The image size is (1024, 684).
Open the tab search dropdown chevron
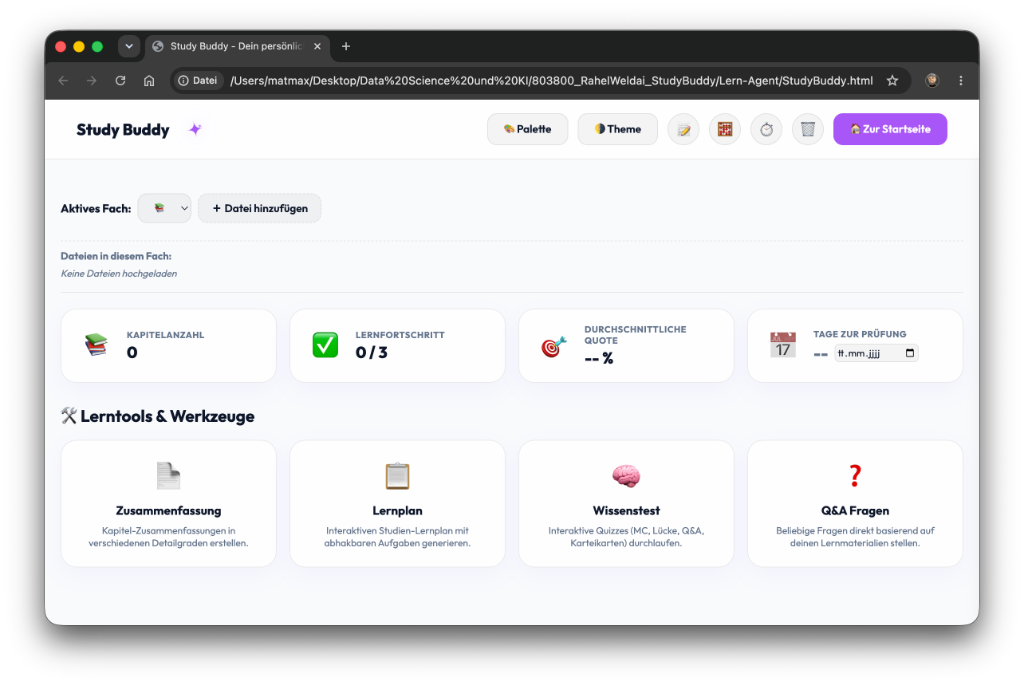[129, 46]
